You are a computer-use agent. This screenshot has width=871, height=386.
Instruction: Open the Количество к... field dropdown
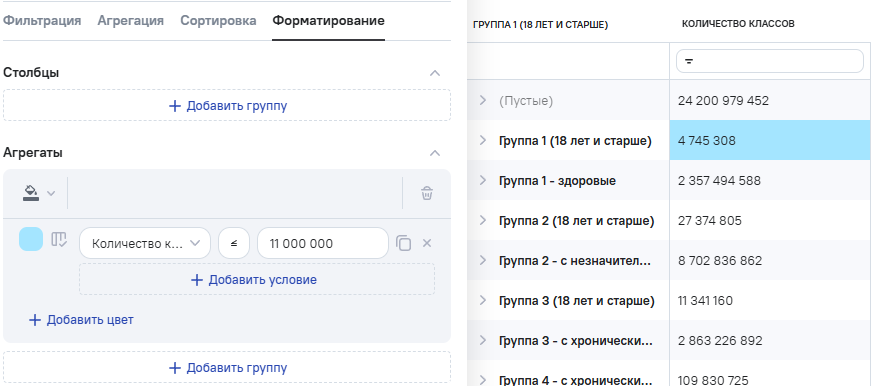coord(145,243)
